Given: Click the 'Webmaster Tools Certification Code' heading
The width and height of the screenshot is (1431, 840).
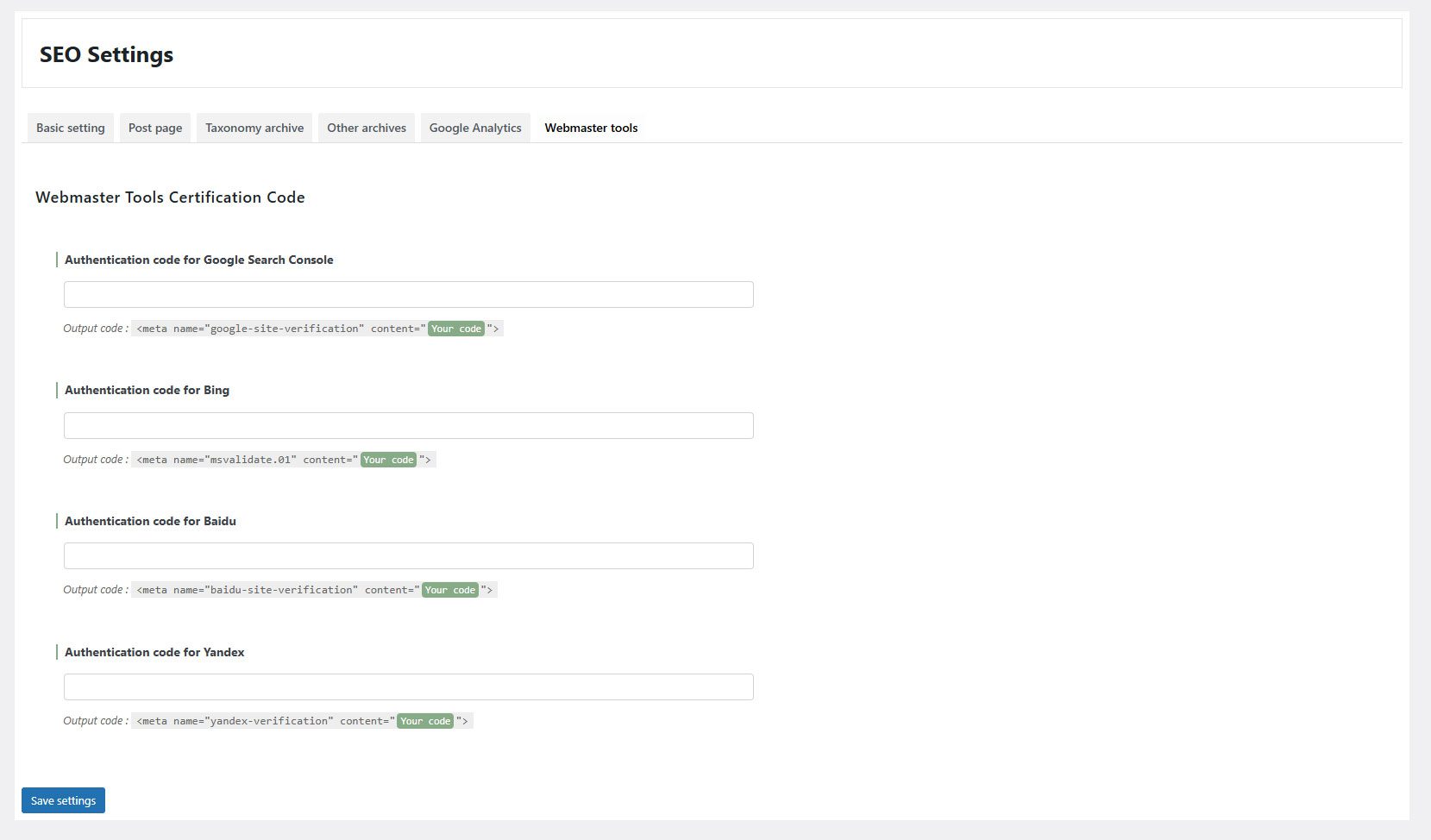Looking at the screenshot, I should 170,197.
